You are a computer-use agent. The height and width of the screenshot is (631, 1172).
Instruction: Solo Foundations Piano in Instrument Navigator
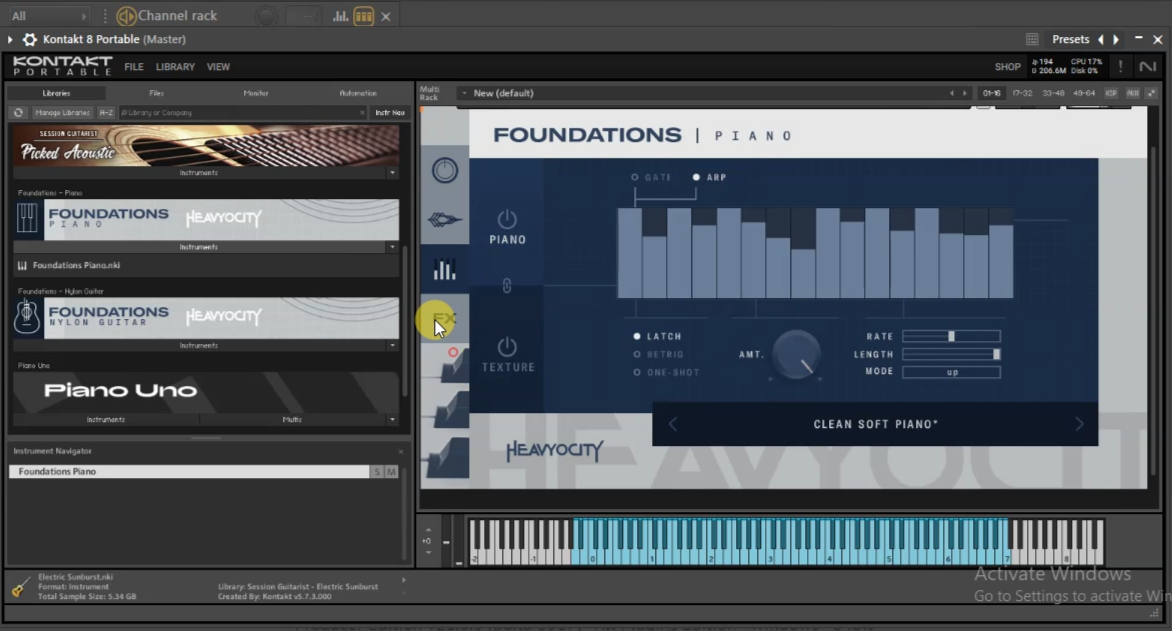click(377, 472)
